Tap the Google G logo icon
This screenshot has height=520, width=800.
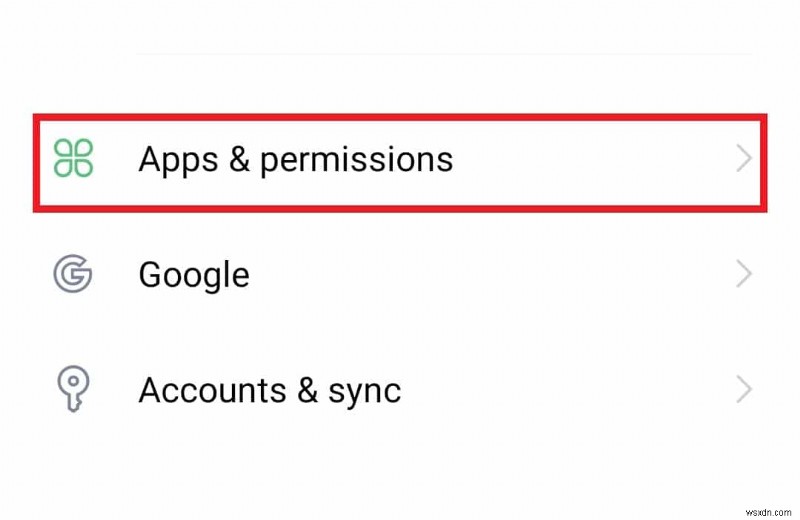(73, 274)
